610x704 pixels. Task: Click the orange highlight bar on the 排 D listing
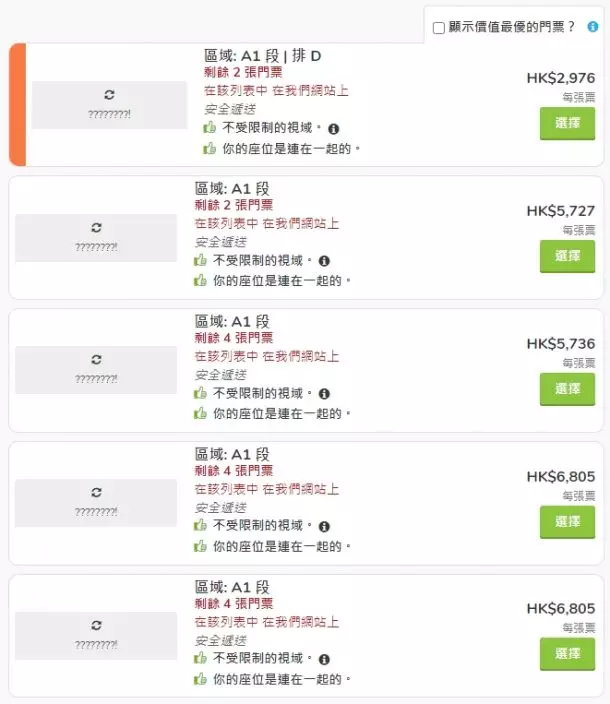pos(17,105)
